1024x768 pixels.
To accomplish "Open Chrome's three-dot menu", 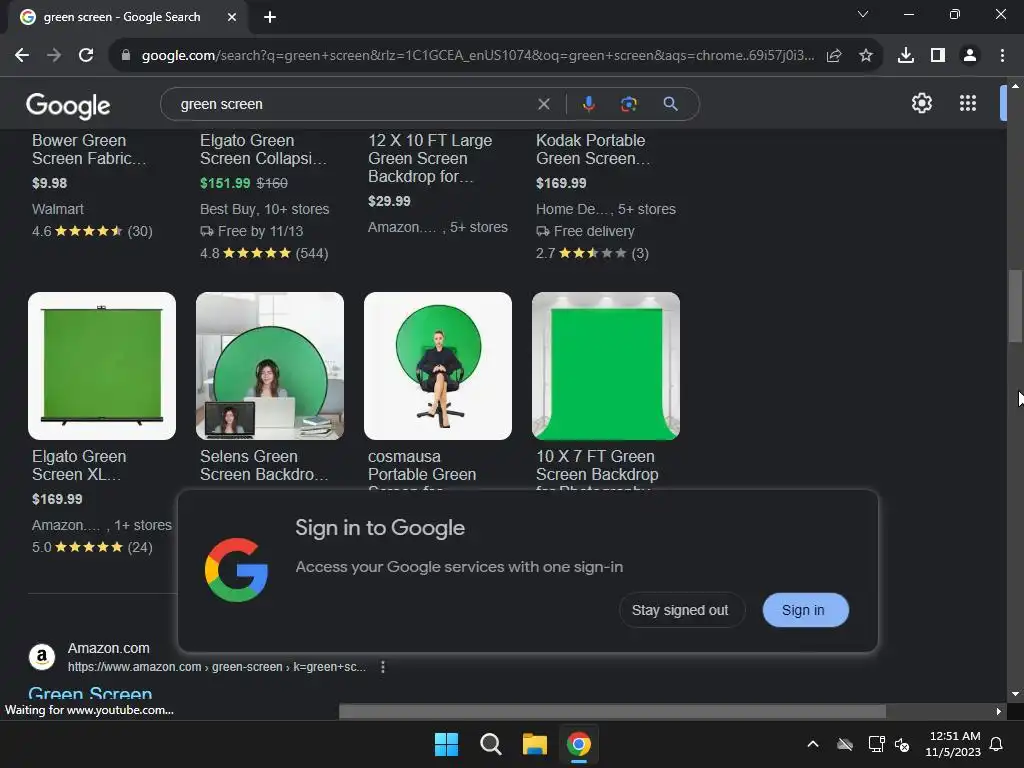I will pyautogui.click(x=1002, y=56).
